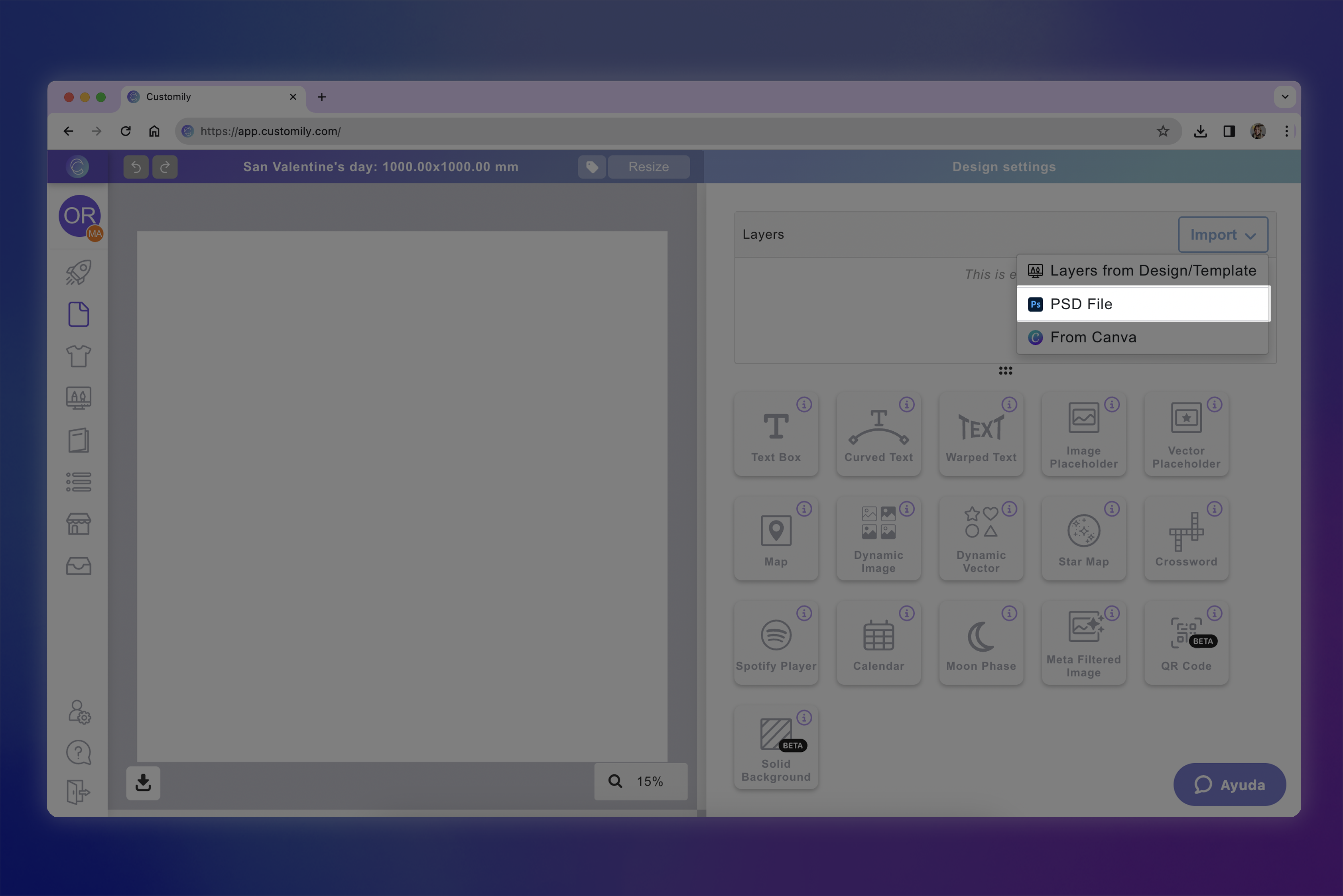Choose From Canva import option
This screenshot has width=1343, height=896.
coord(1142,337)
